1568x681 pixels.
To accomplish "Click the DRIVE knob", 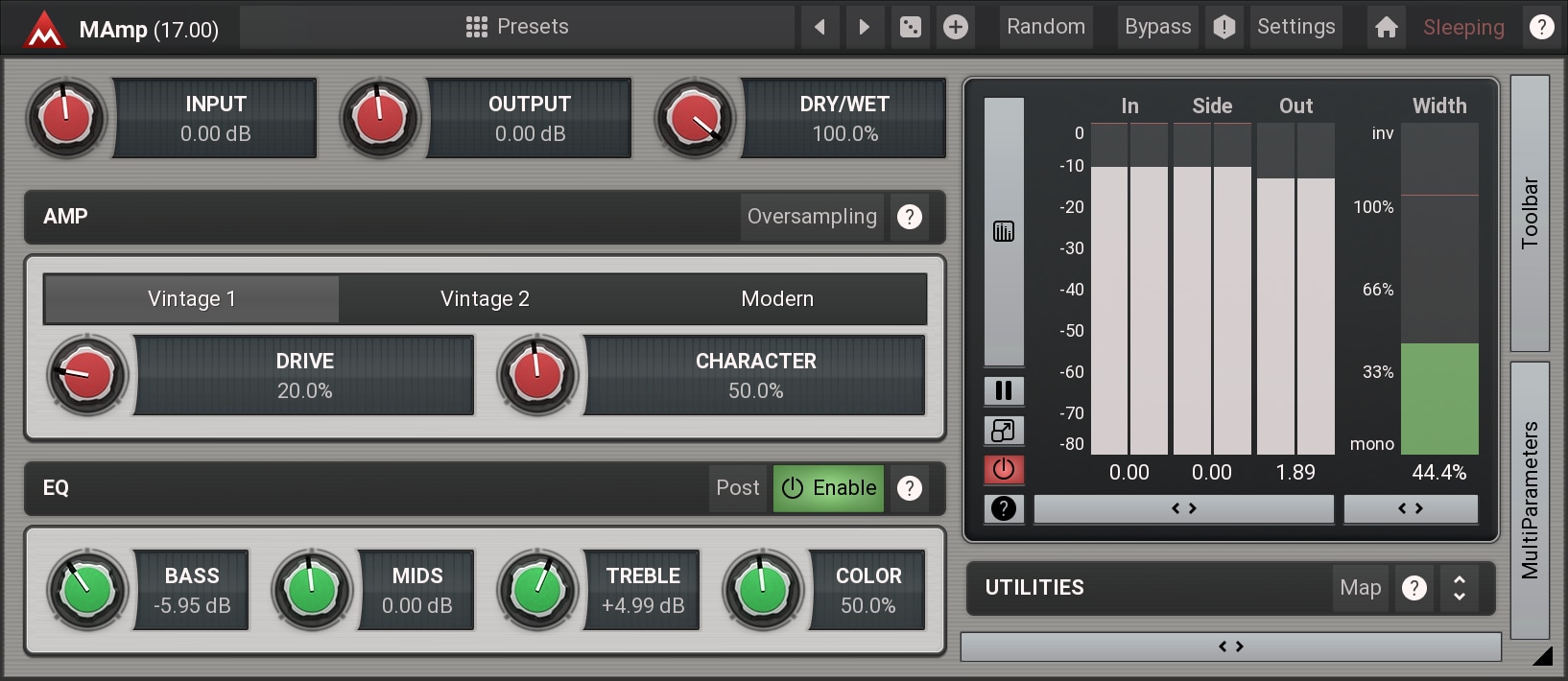I will (87, 375).
